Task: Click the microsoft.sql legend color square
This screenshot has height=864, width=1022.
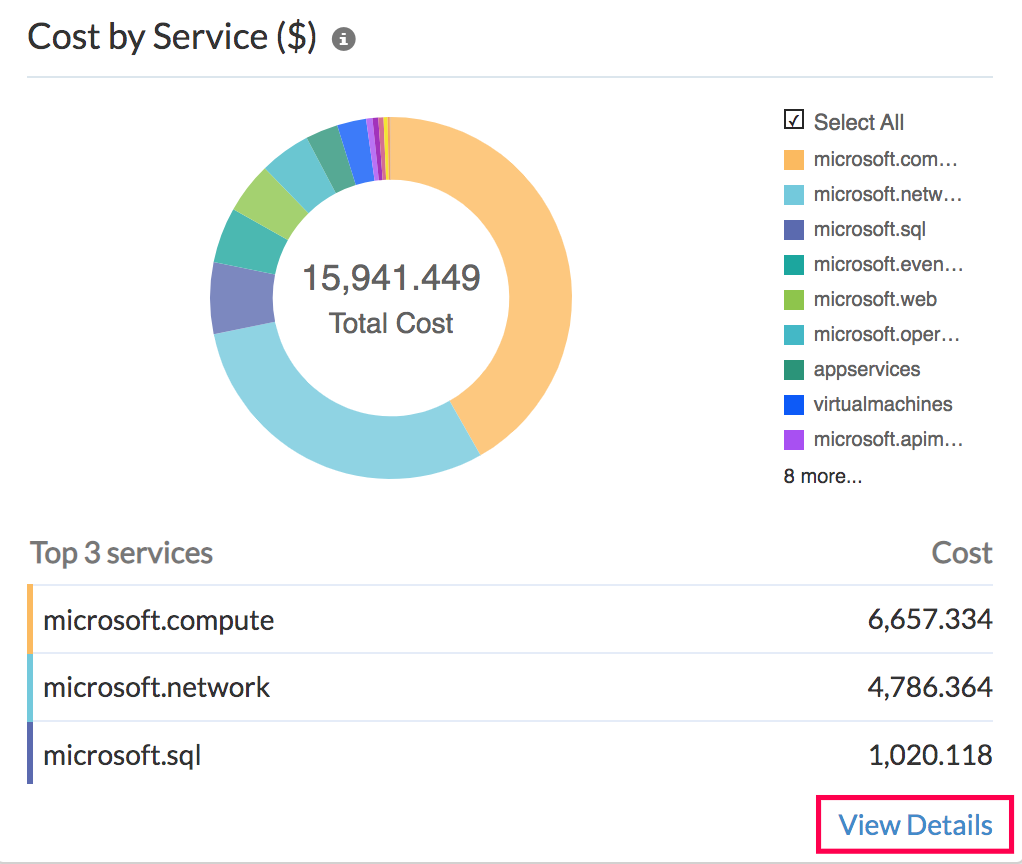Action: tap(794, 229)
